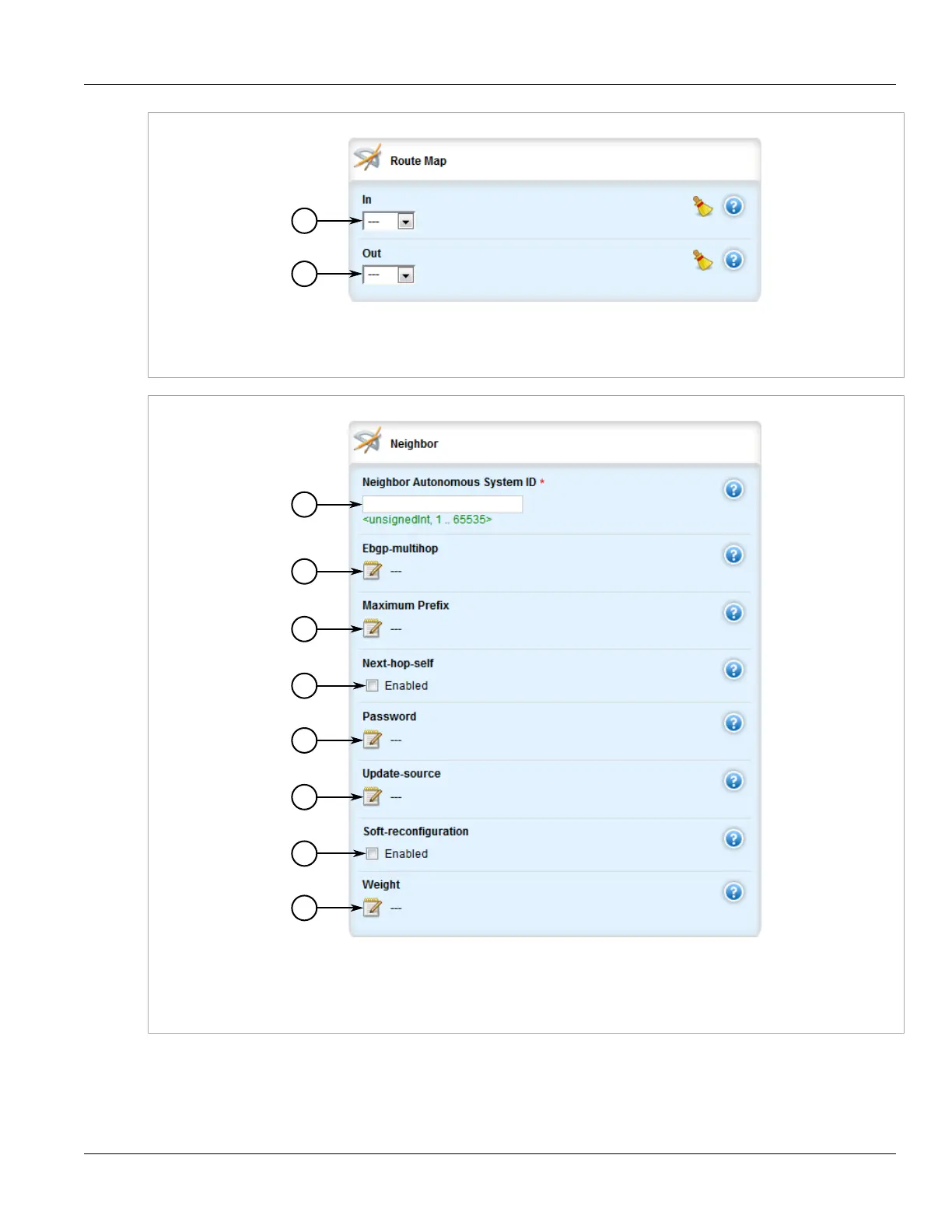This screenshot has height=1232, width=952.
Task: Click the edit icon under Update-source
Action: point(373,796)
